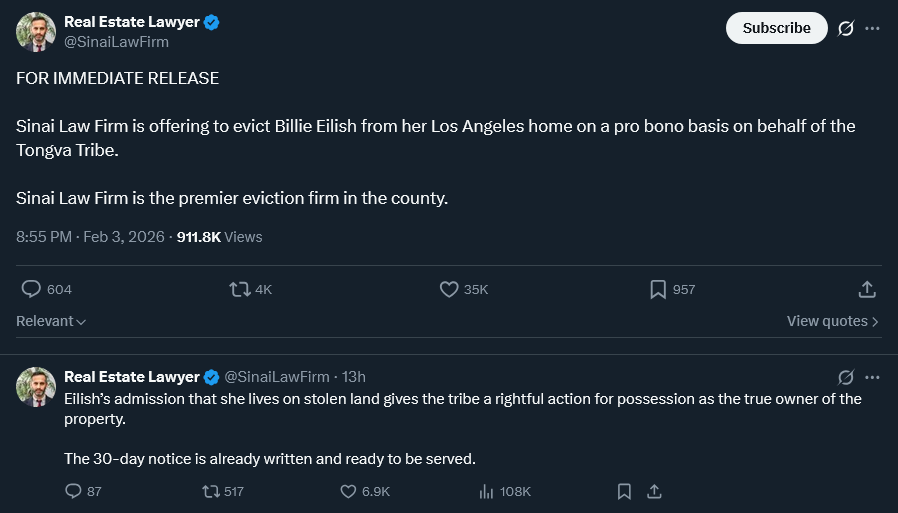
Task: Repost the main Sinai Law Firm post
Action: 240,289
